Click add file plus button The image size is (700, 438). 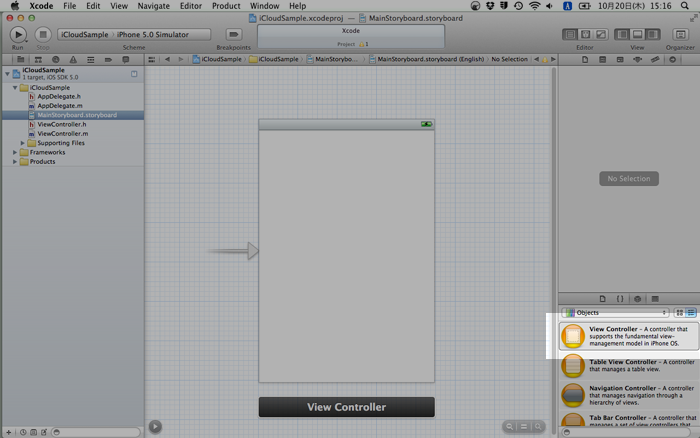point(8,432)
